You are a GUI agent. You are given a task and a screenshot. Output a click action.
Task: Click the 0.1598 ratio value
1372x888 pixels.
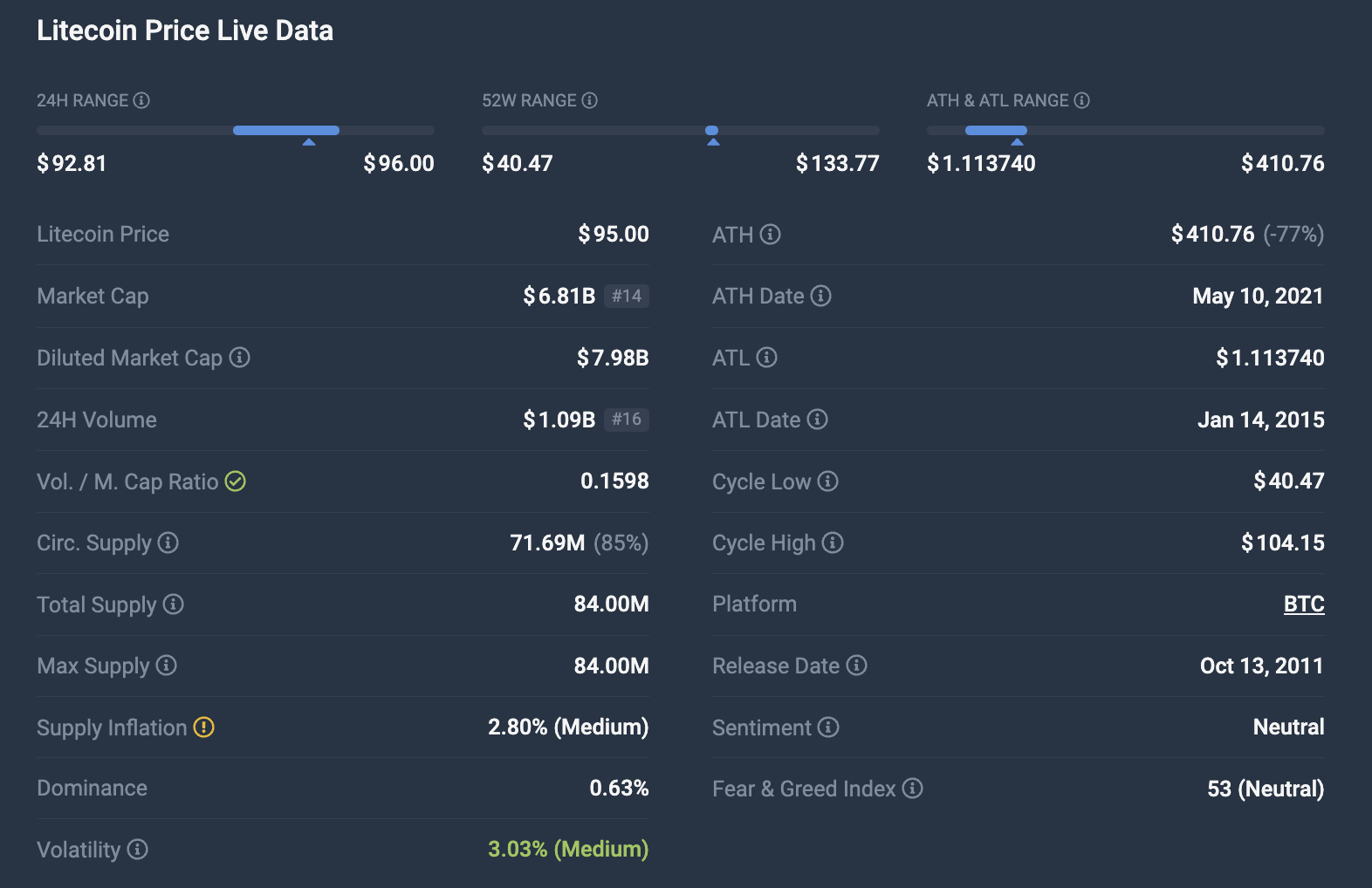615,481
